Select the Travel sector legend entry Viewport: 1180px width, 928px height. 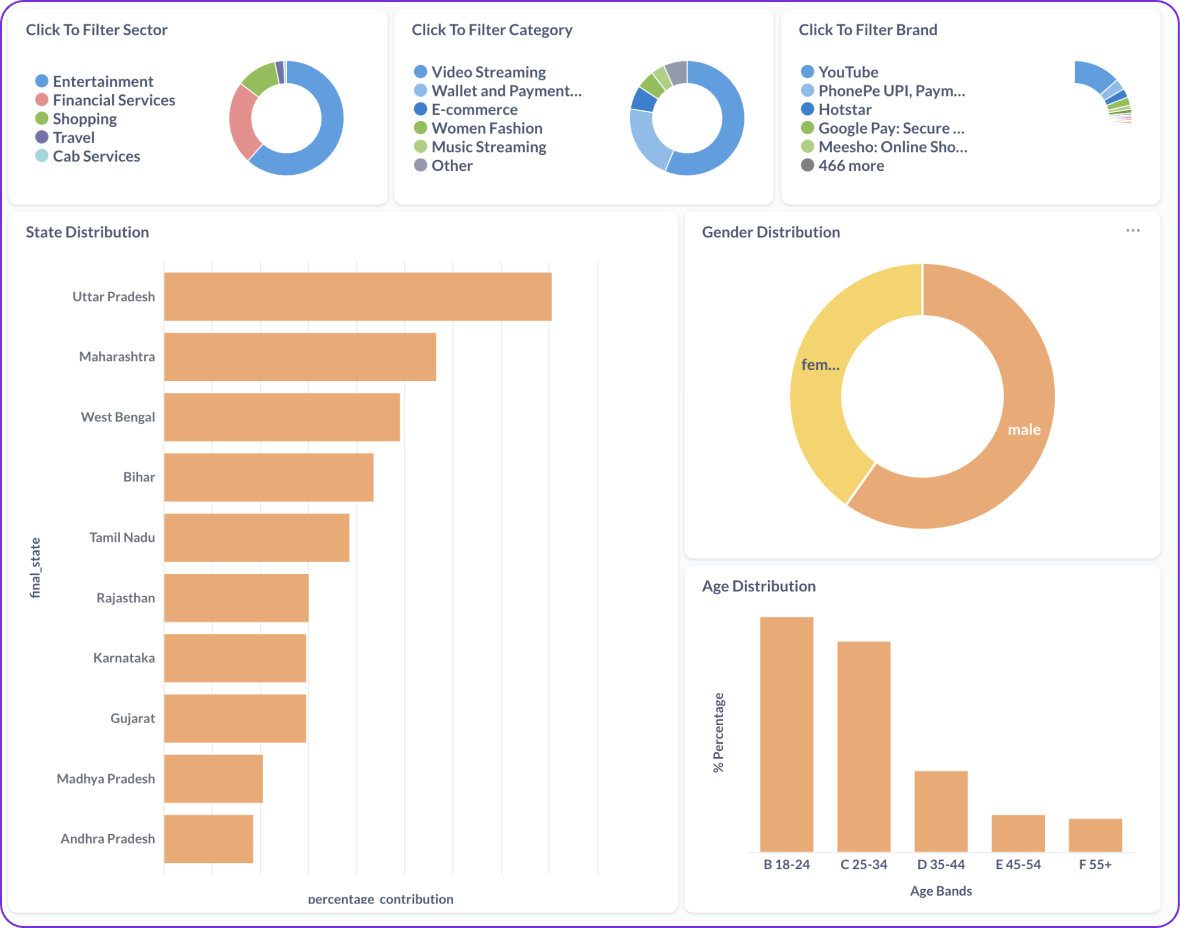[73, 137]
